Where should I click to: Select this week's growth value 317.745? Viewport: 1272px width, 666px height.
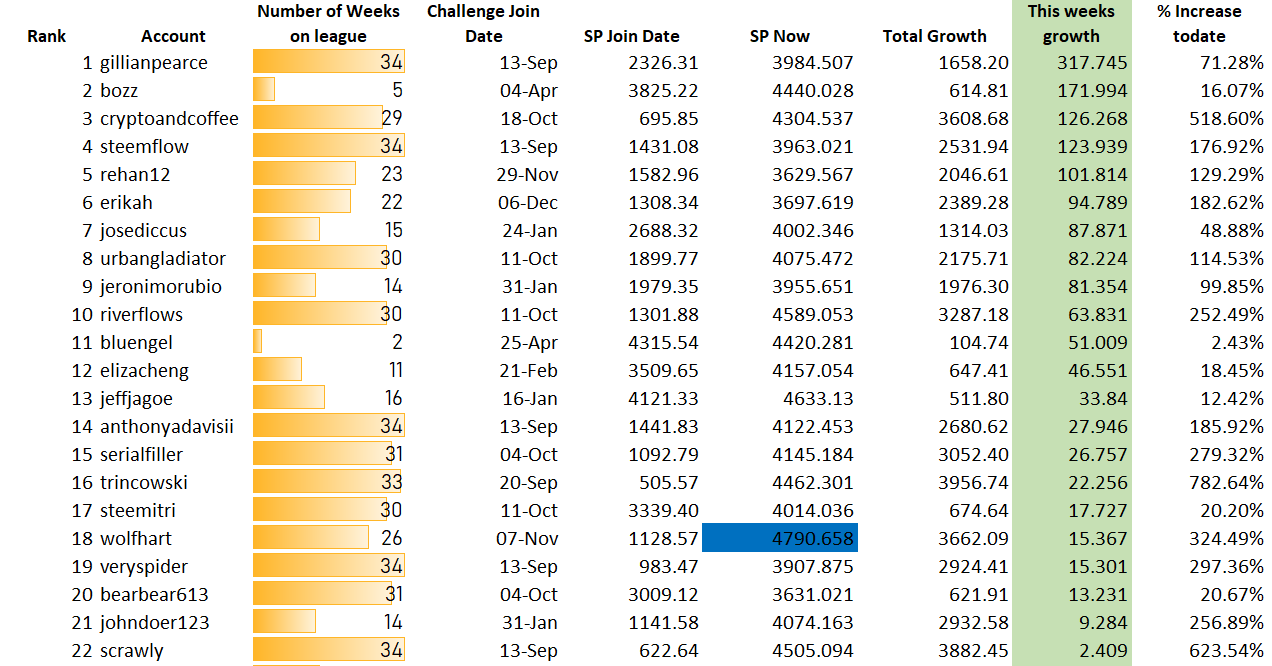point(1092,62)
